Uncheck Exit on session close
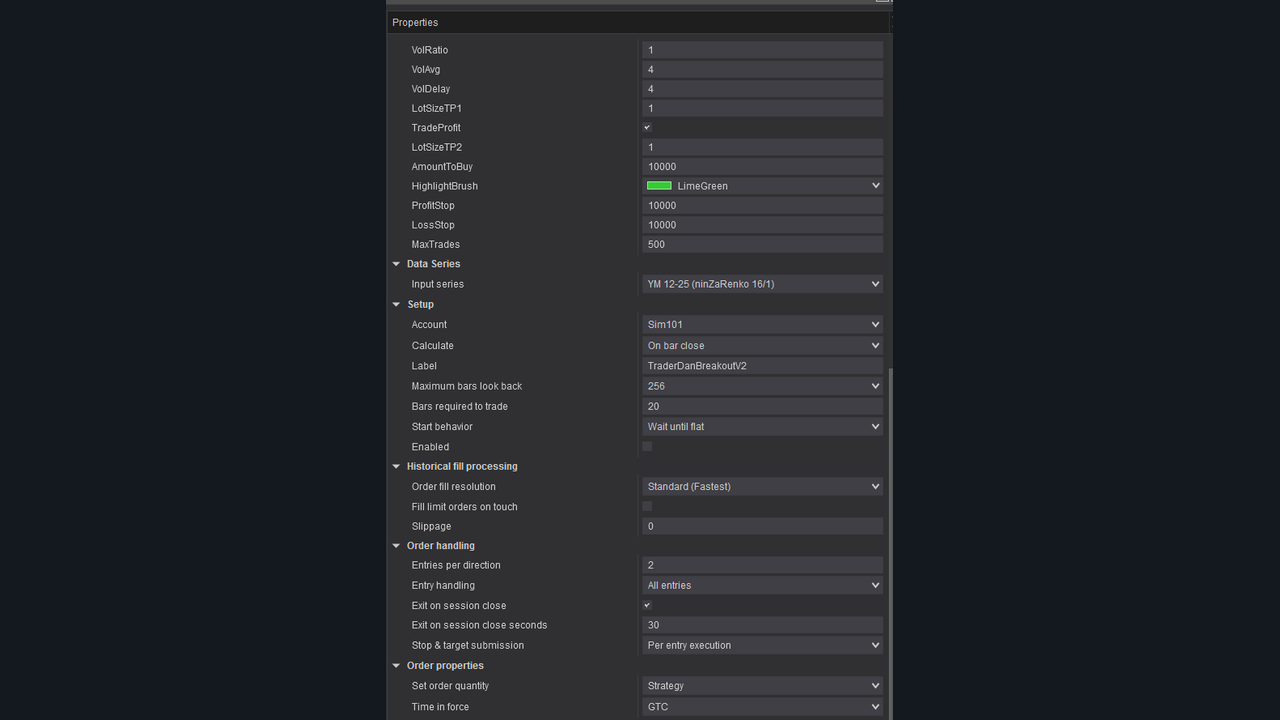1280x720 pixels. [x=647, y=606]
